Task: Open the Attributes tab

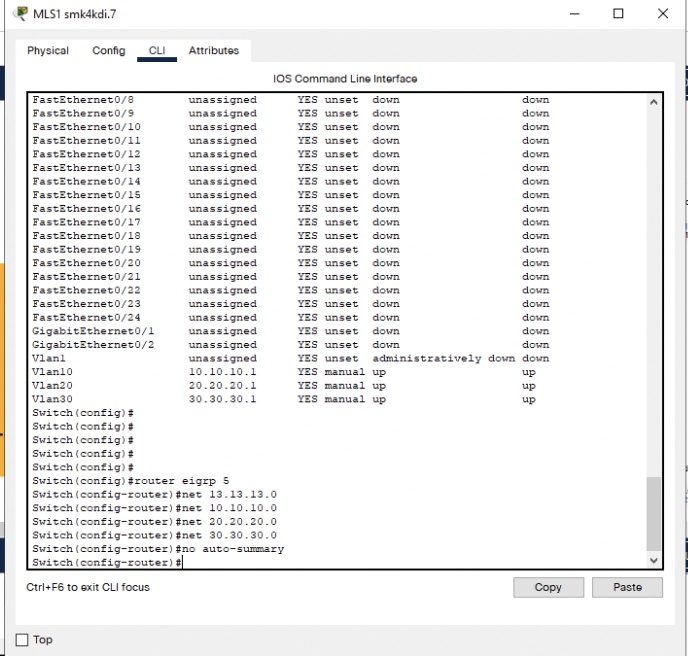Action: (214, 50)
